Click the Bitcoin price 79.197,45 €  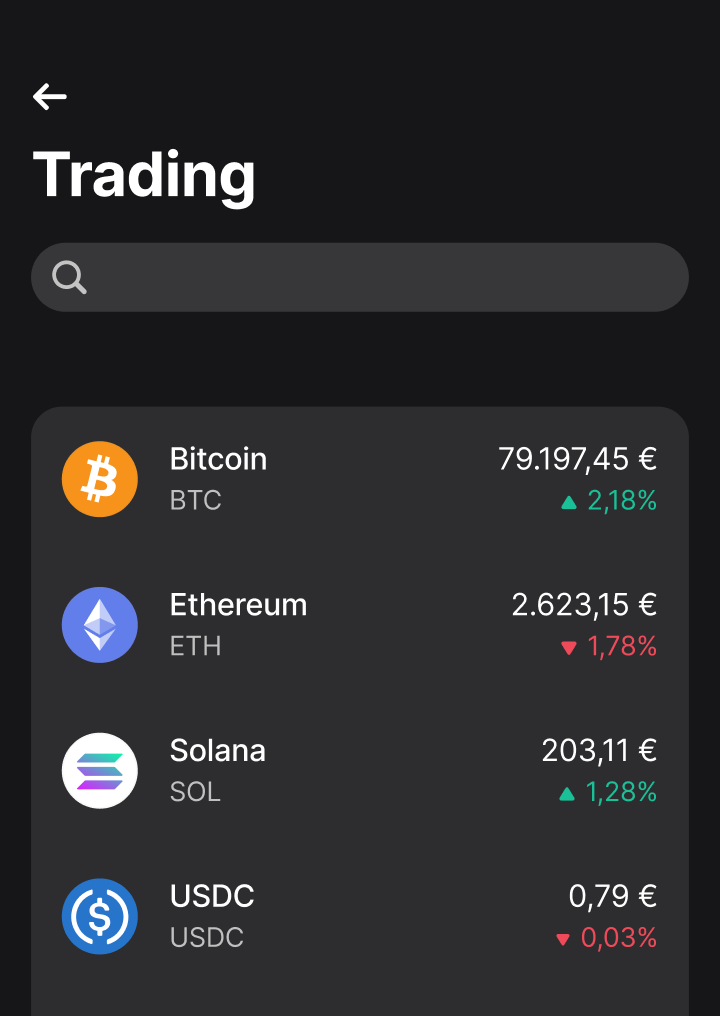pos(577,459)
